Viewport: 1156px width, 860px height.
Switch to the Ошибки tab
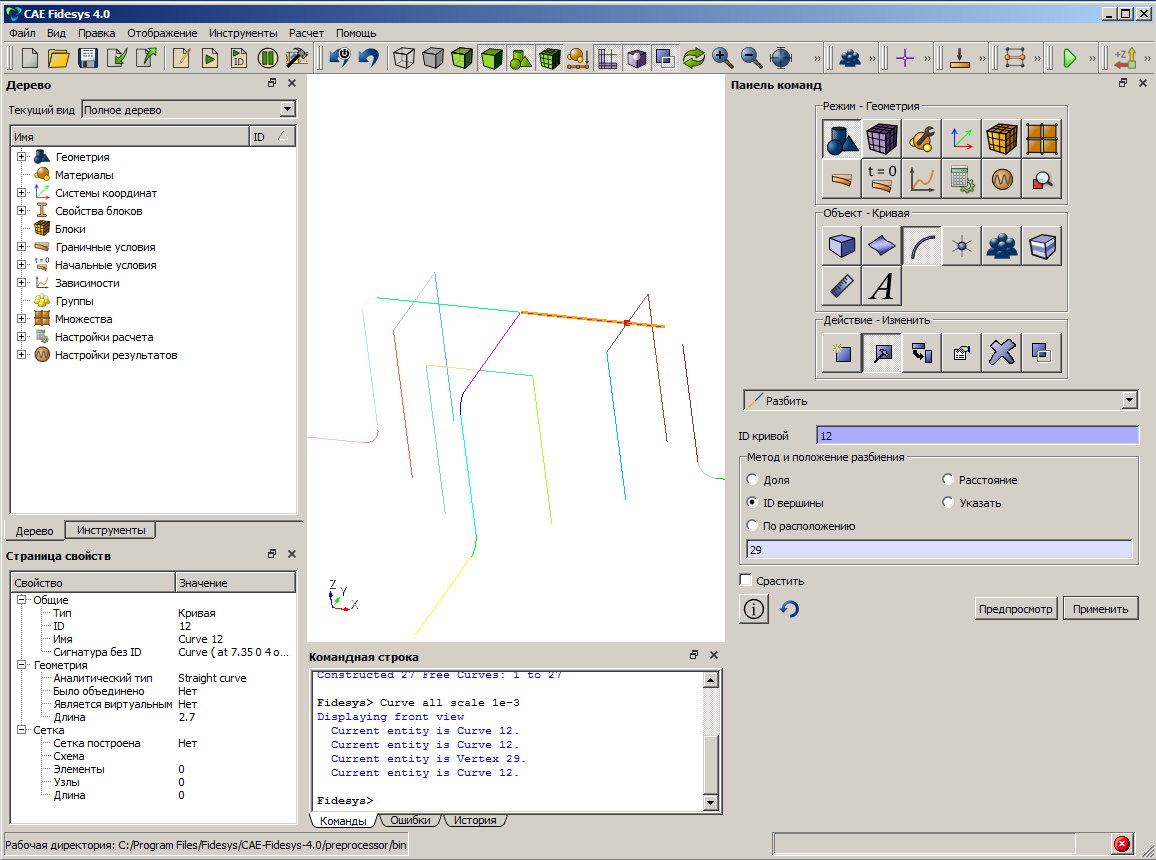click(x=410, y=820)
